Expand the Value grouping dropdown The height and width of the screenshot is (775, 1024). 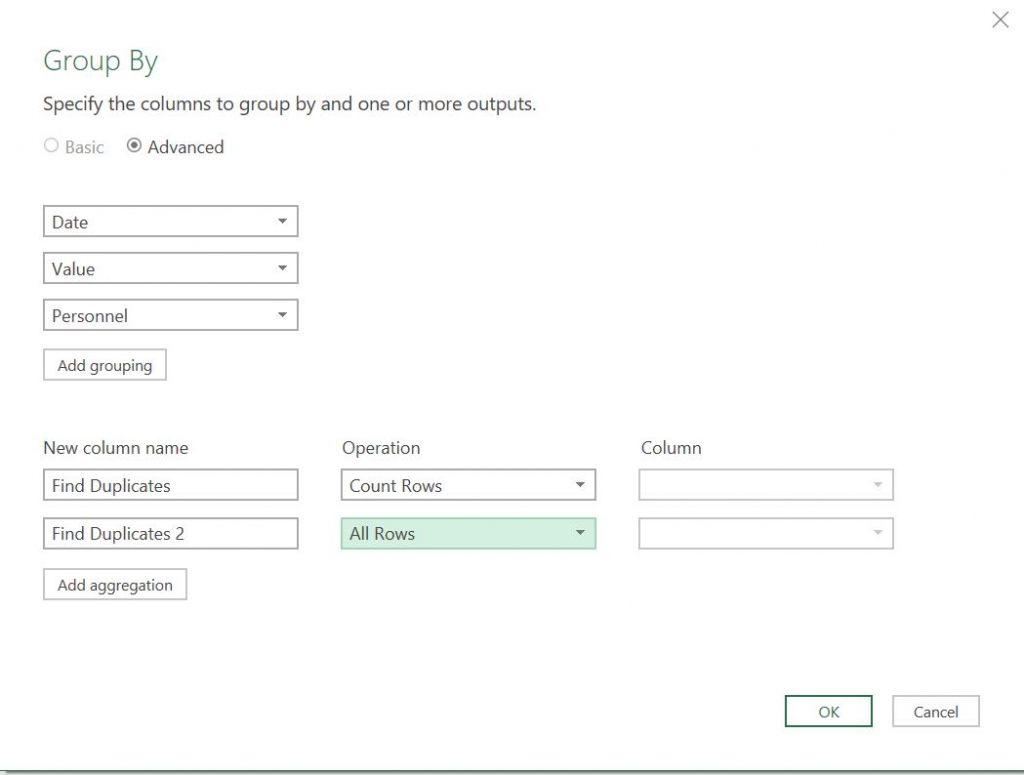click(170, 269)
